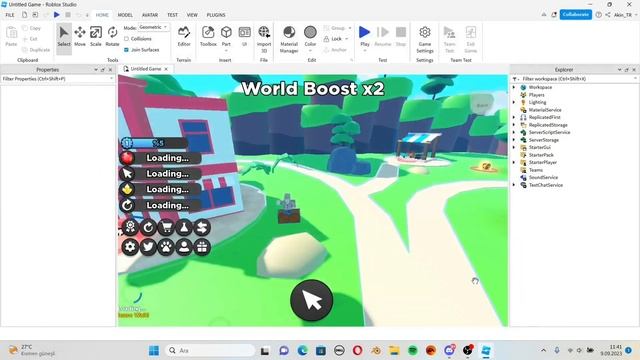
Task: Select the Untitled Game document tab
Action: pos(146,69)
